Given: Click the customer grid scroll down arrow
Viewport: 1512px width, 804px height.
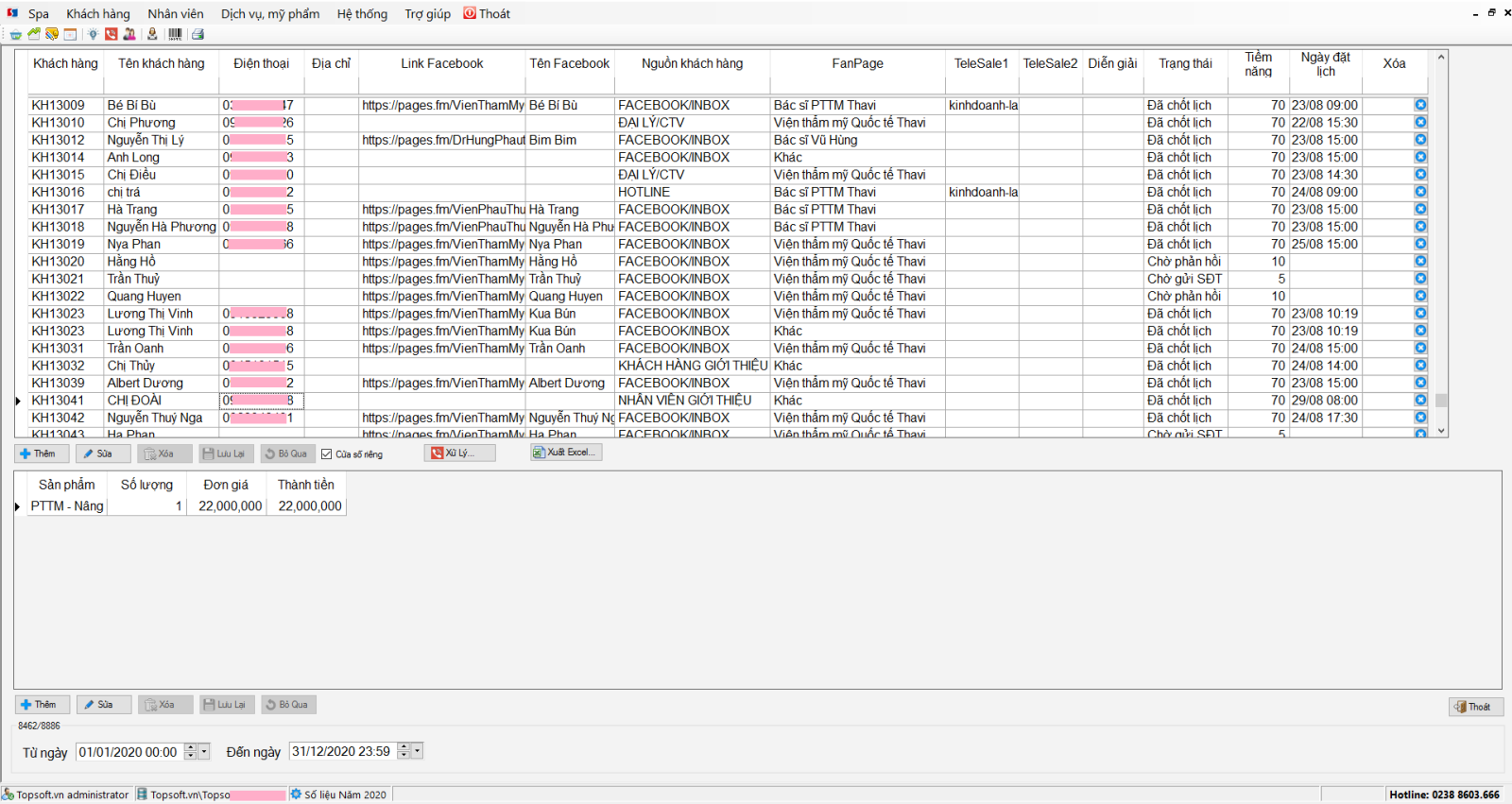Looking at the screenshot, I should point(1441,431).
